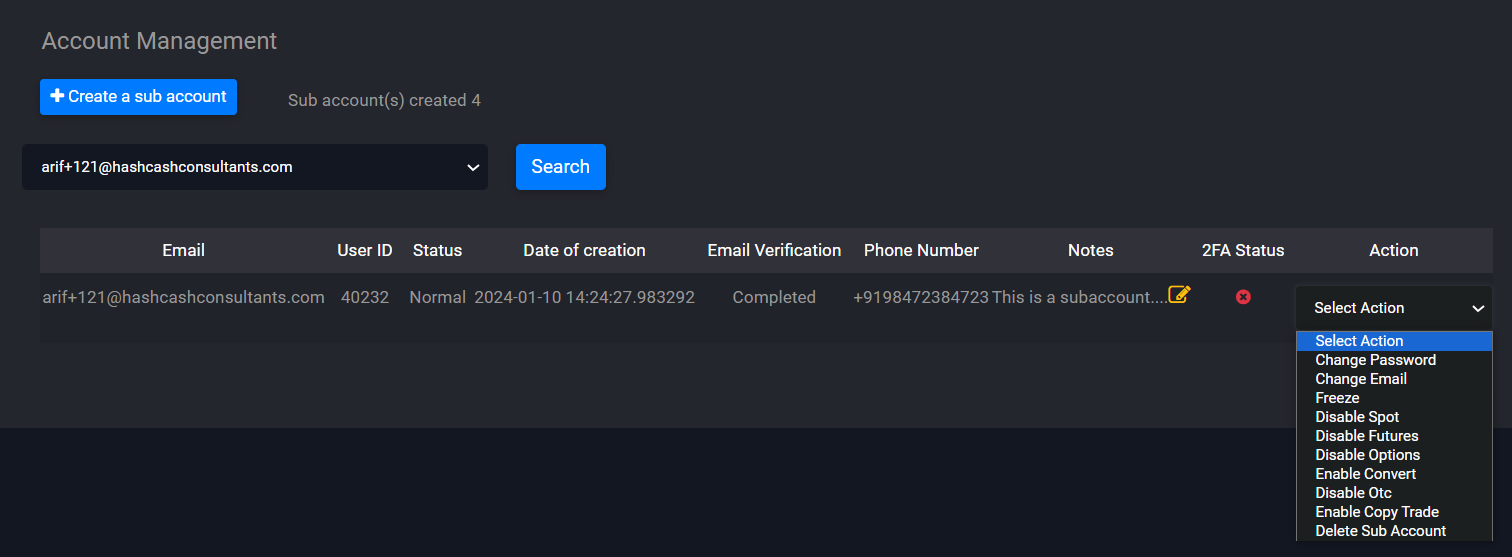The height and width of the screenshot is (557, 1512).
Task: Select Disable Spot in the action list
Action: pos(1357,417)
